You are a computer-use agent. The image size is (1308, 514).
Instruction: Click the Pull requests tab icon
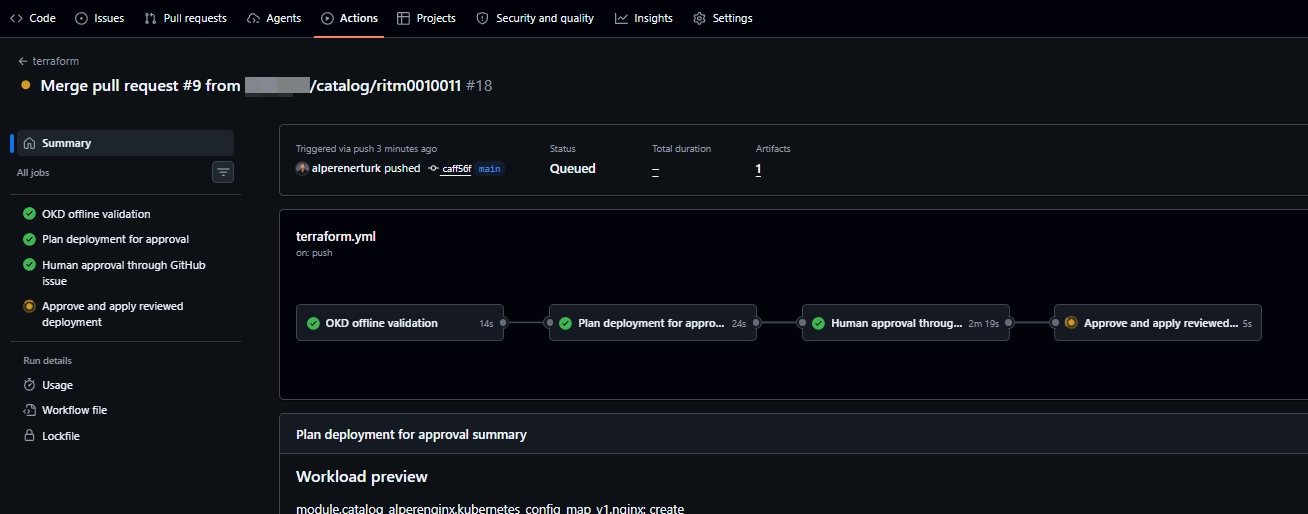(x=150, y=18)
